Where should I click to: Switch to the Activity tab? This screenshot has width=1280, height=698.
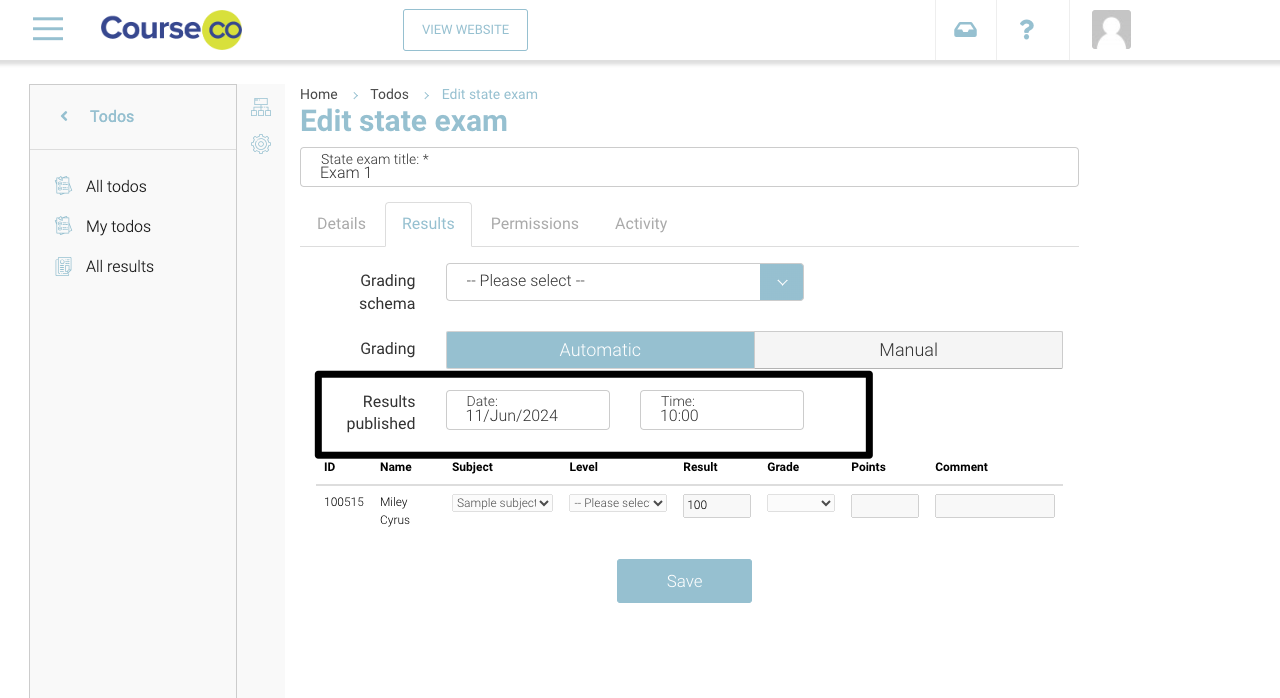(x=641, y=224)
